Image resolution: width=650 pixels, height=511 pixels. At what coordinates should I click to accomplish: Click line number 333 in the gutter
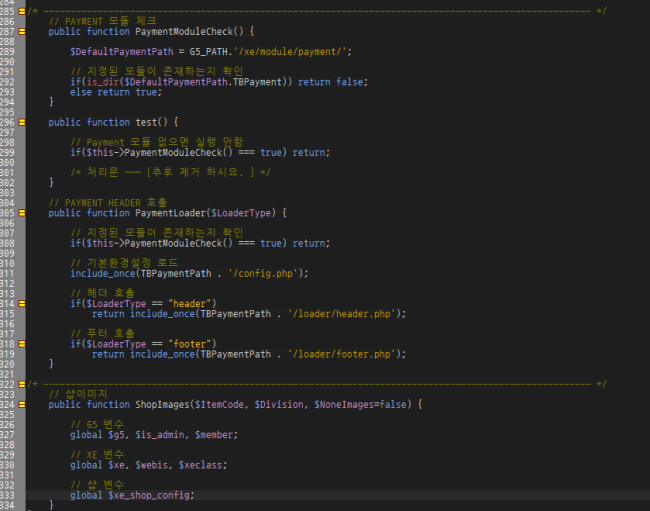[9, 494]
